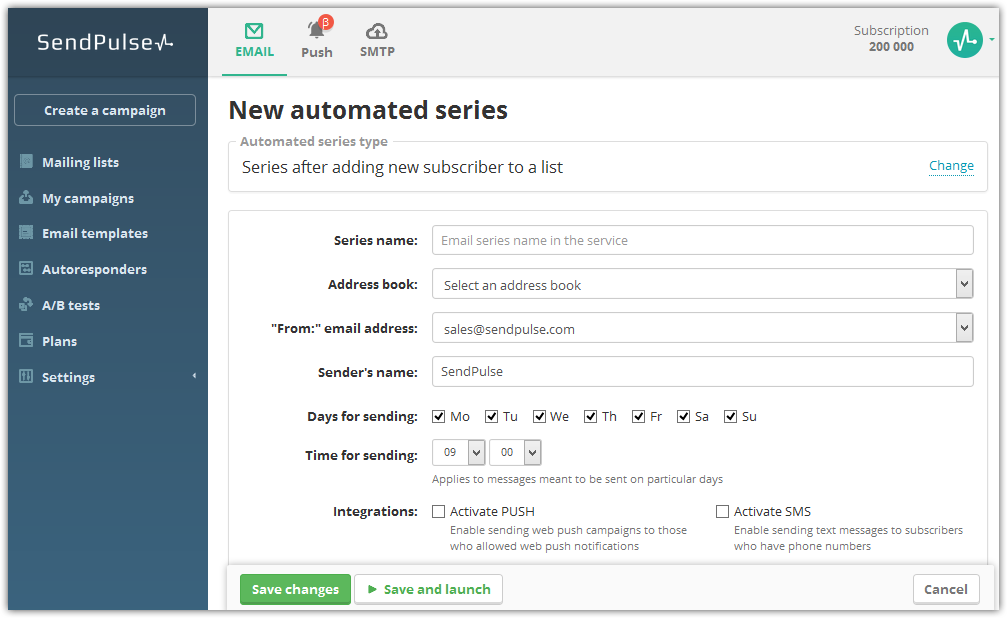Click the A/B tests sidebar icon

(26, 305)
